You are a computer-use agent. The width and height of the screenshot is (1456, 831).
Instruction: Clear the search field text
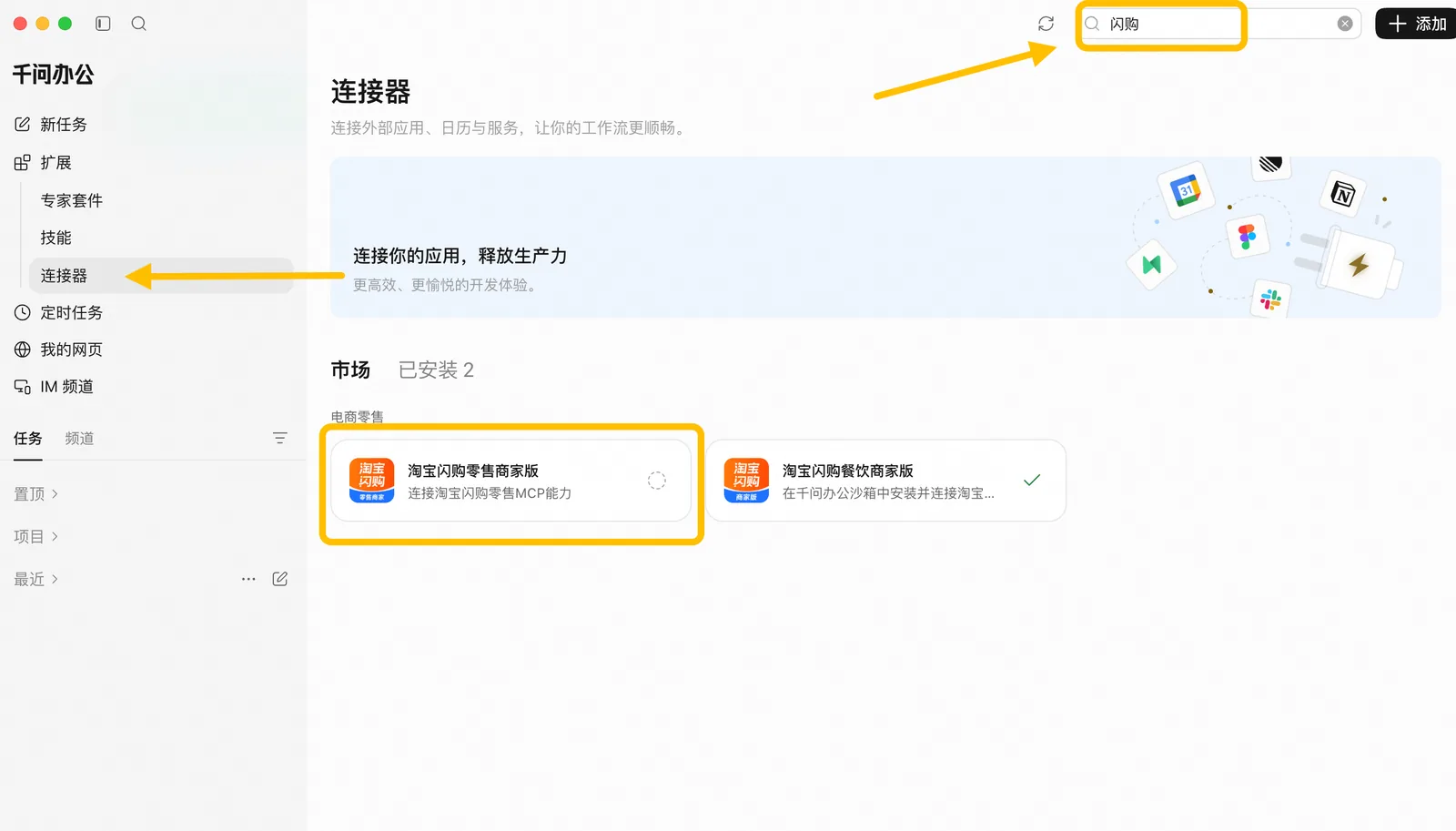[1344, 24]
